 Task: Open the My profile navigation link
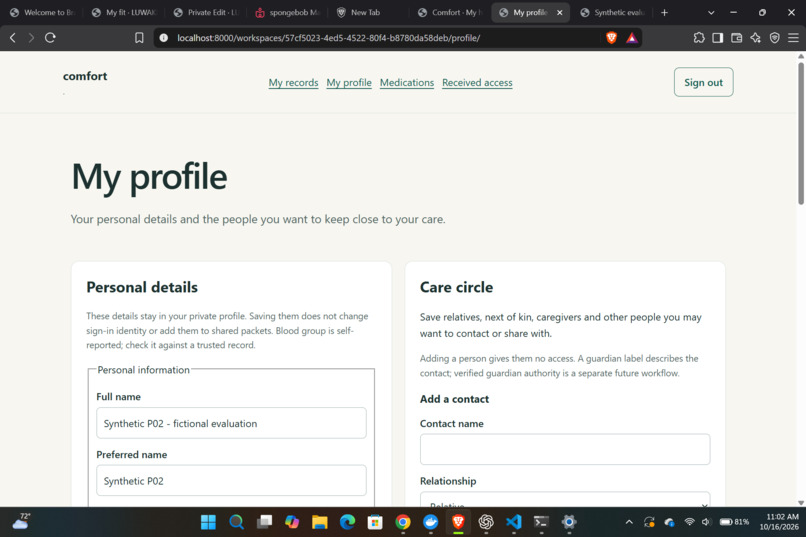[349, 83]
